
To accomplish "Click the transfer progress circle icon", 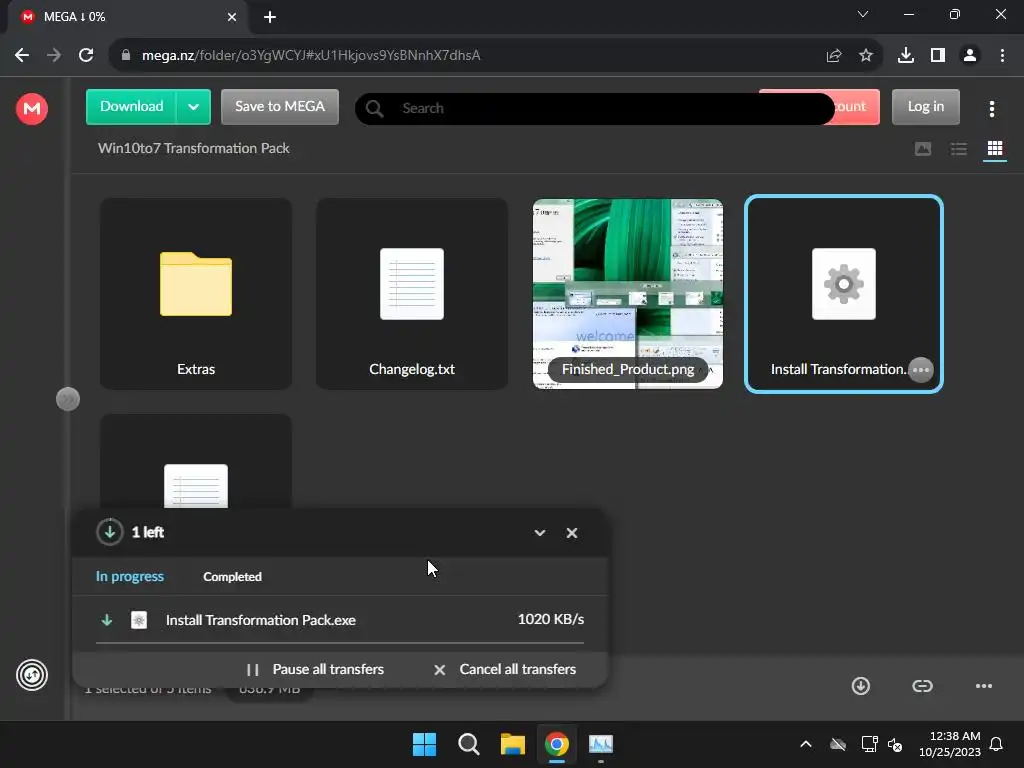I will 110,532.
